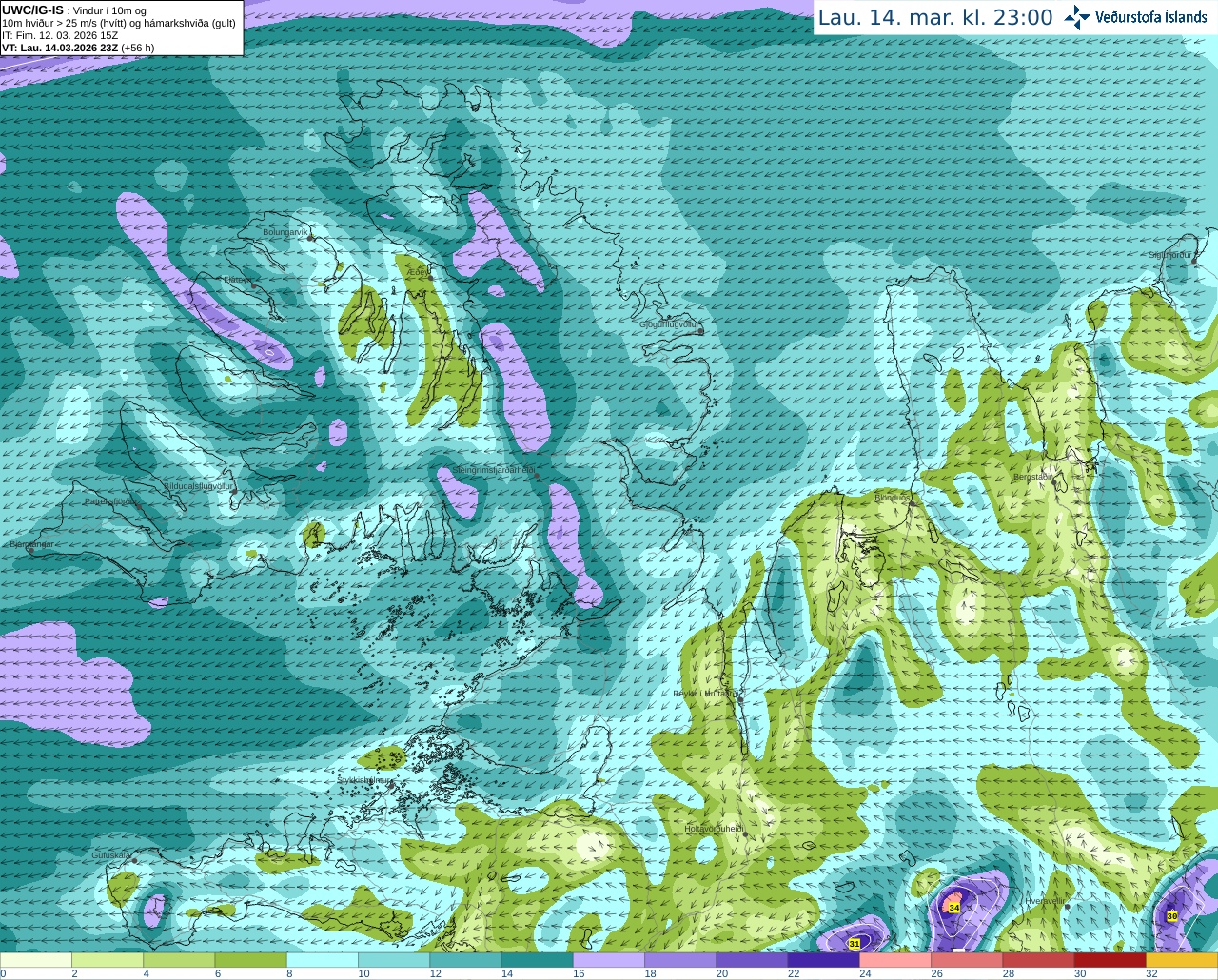Click the 'IT: Fim. 12. 03. 2026 15Z' line
This screenshot has height=980, width=1218.
60,35
